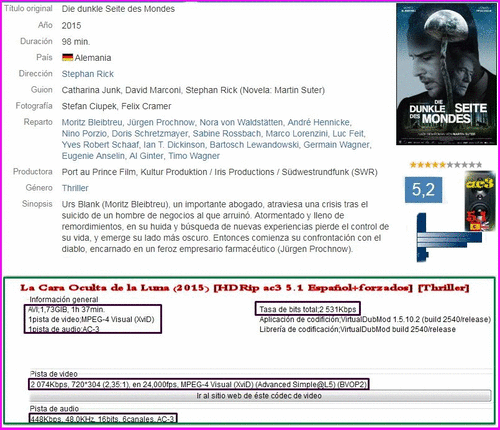Viewport: 500px width, 430px height.
Task: Click the Tasa de bits total box
Action: click(308, 309)
